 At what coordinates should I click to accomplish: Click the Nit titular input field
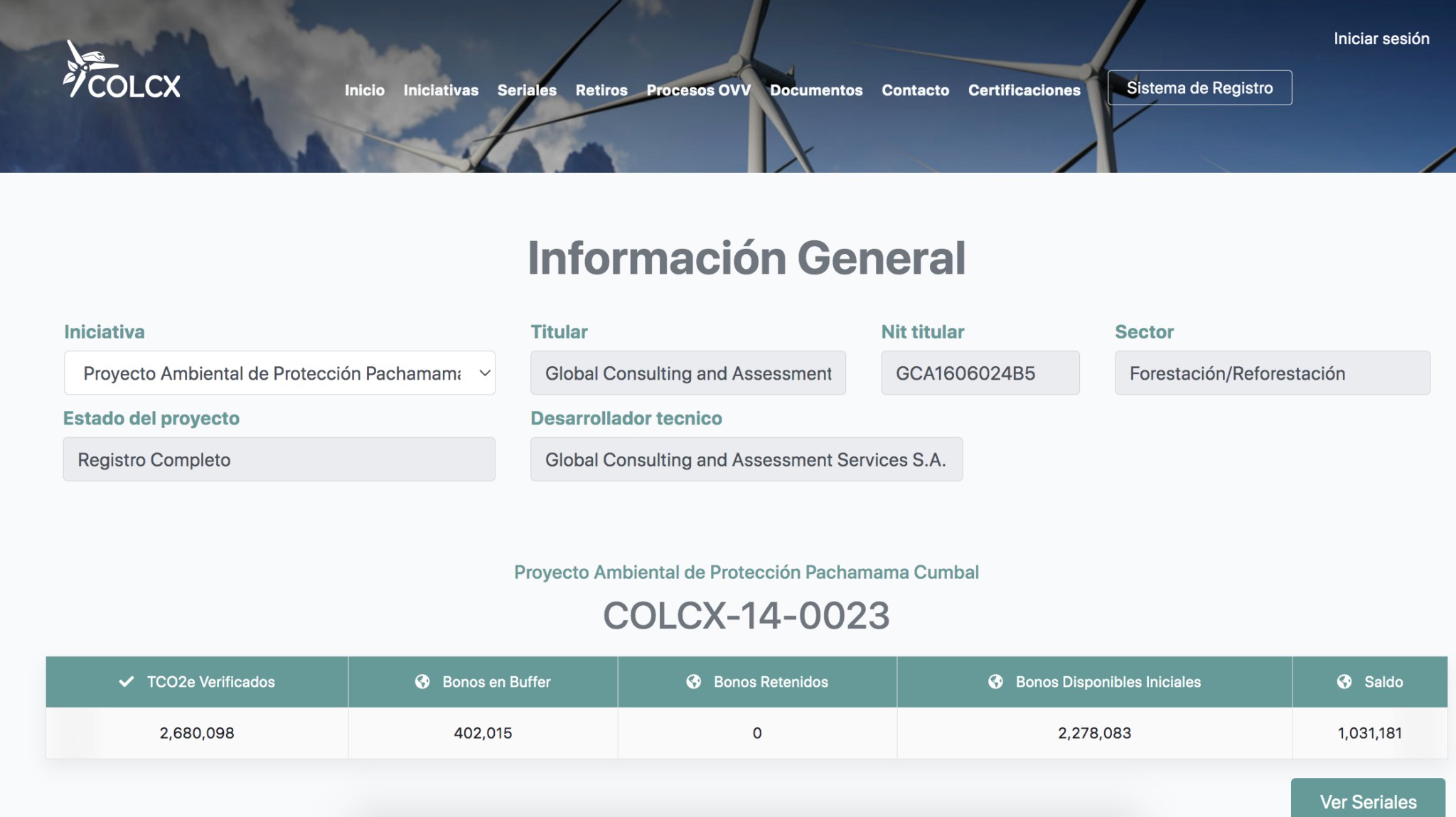pos(980,372)
